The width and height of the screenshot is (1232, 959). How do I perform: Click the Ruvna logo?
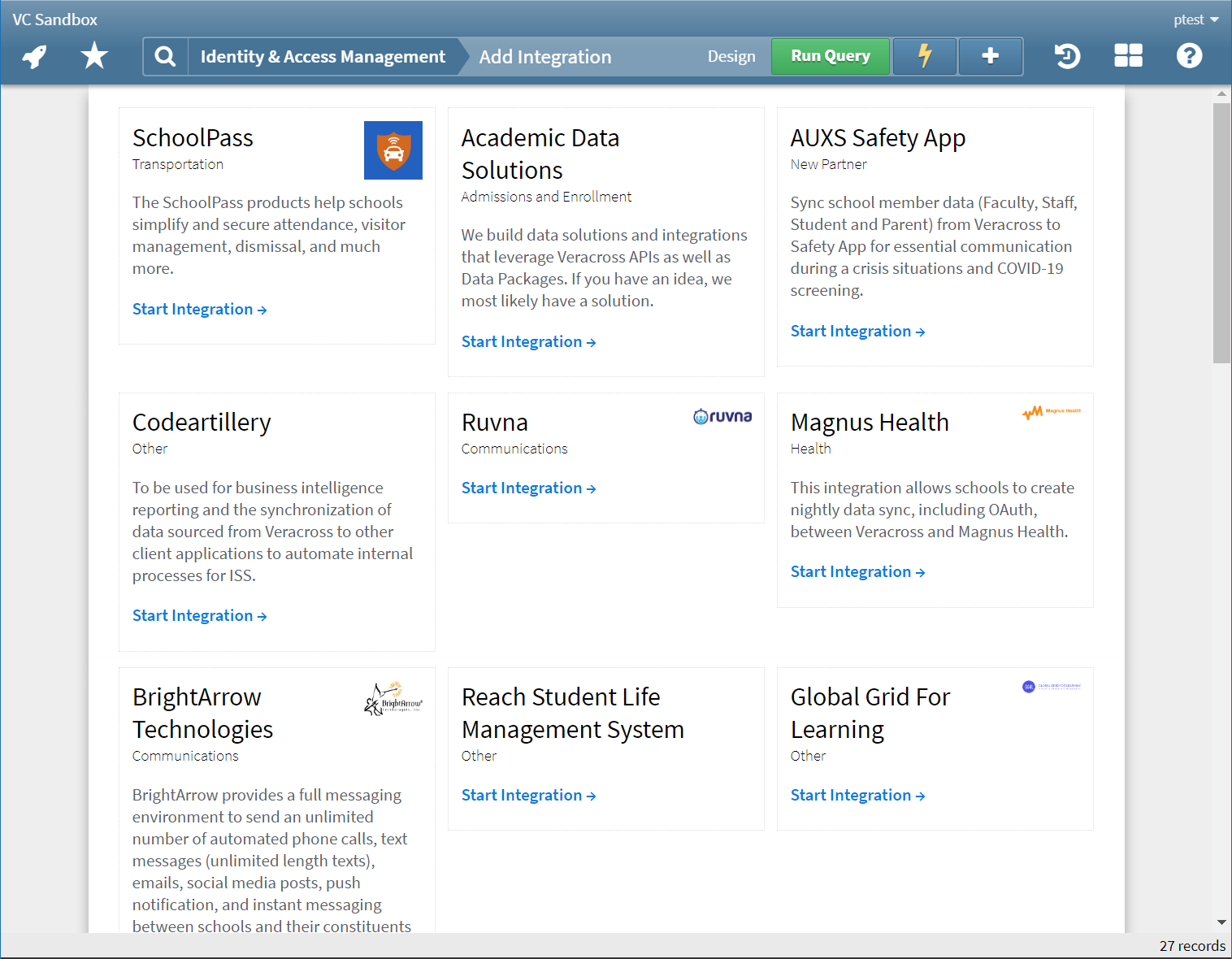722,416
